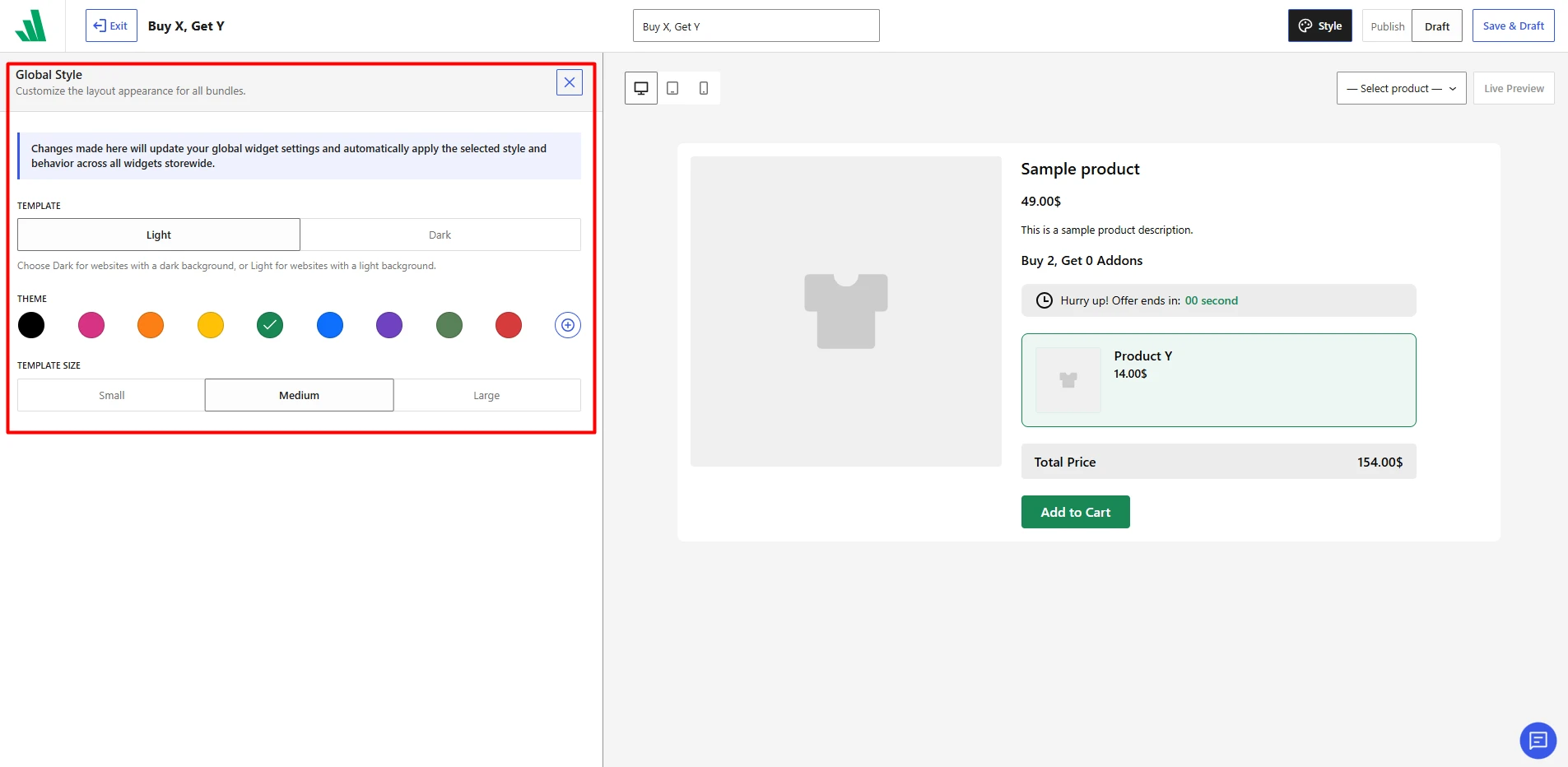Image resolution: width=1568 pixels, height=767 pixels.
Task: Click Save & Draft
Action: tap(1514, 26)
